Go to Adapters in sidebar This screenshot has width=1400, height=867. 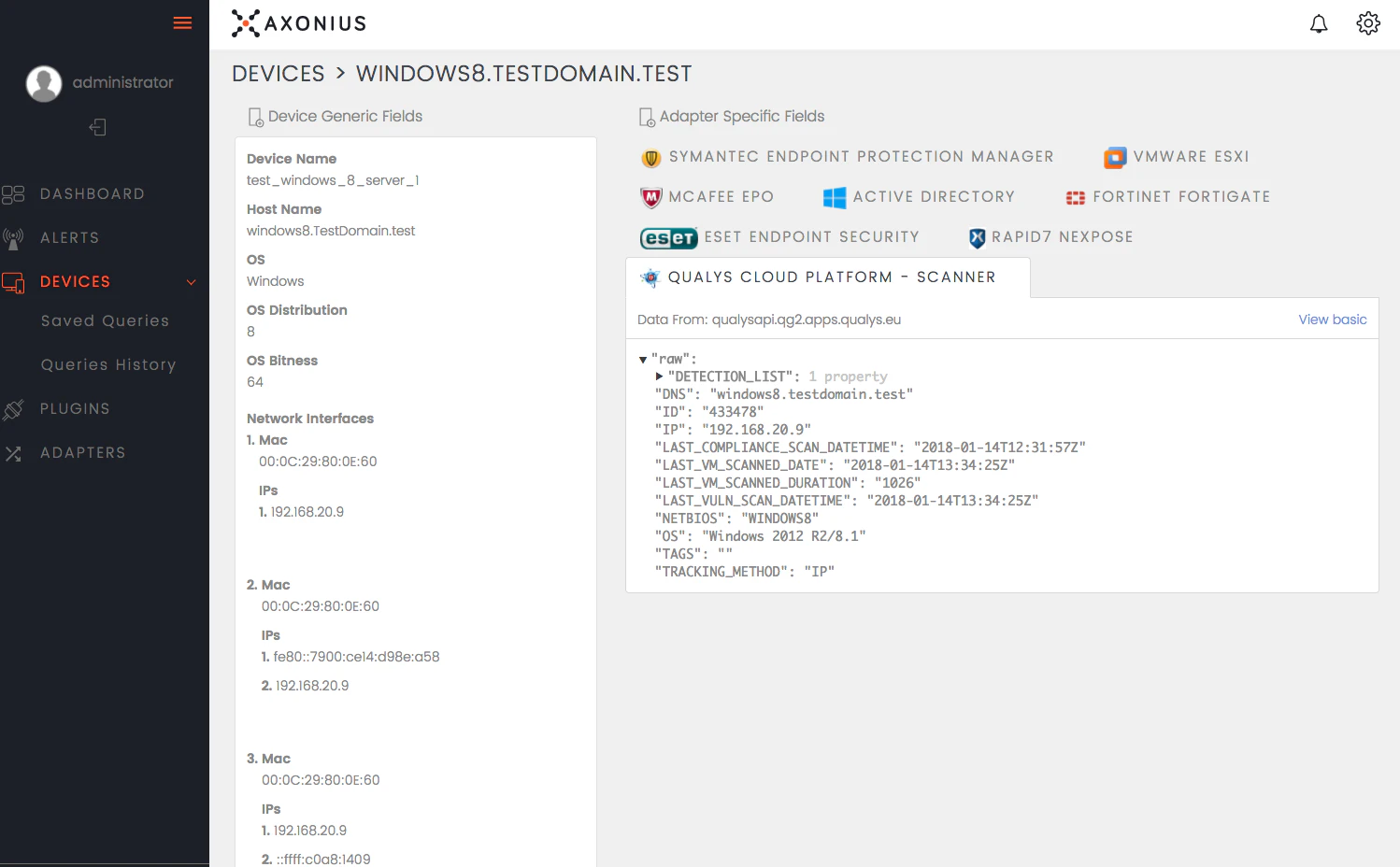click(x=83, y=453)
